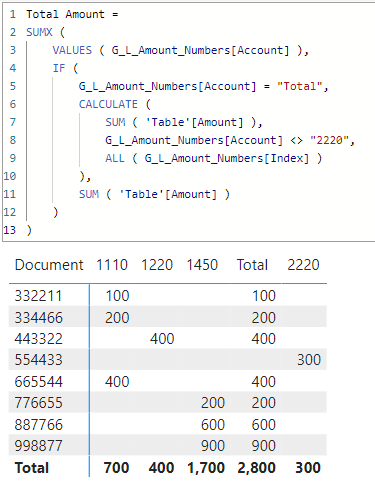Click Total column value 200 for 776655
This screenshot has width=375, height=498.
click(264, 403)
